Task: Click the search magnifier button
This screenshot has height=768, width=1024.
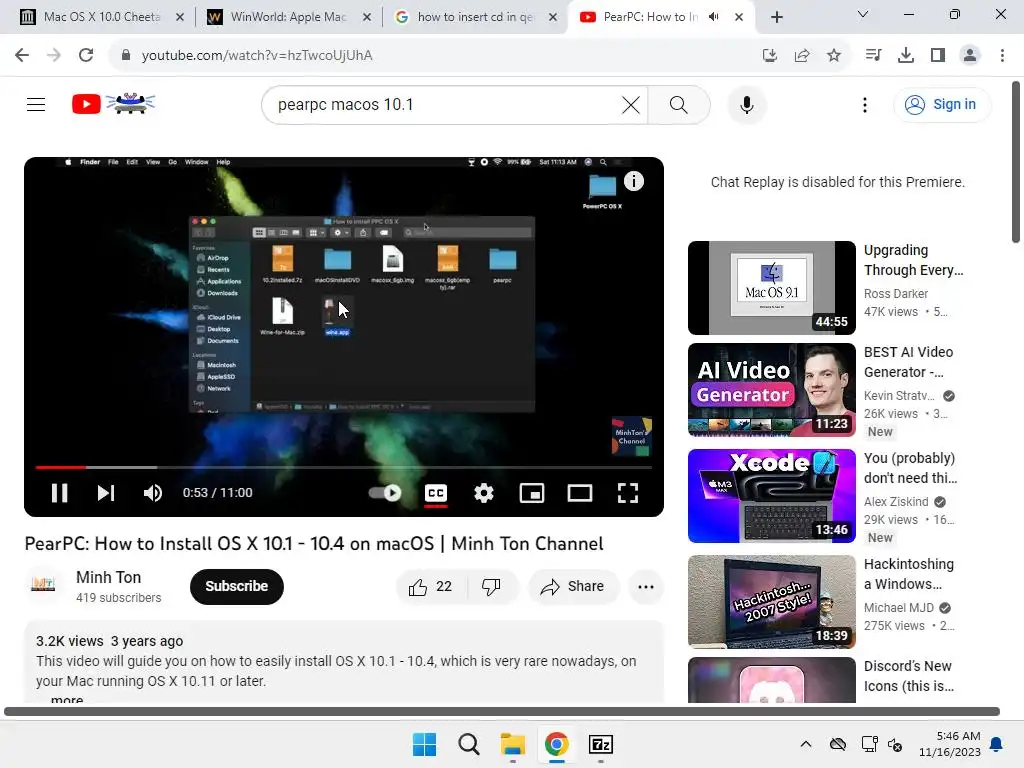Action: tap(679, 104)
